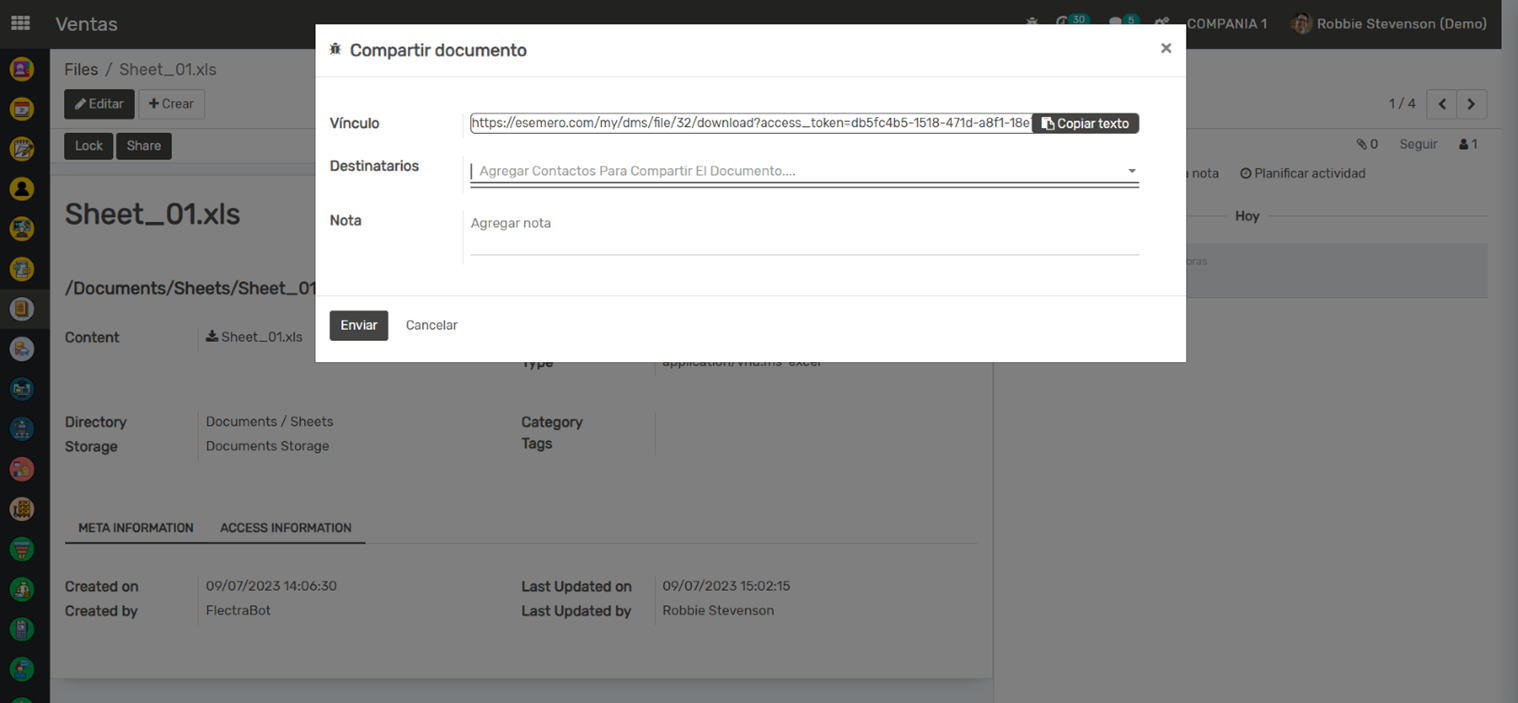The height and width of the screenshot is (703, 1518).
Task: Click Copiar texto button
Action: coord(1085,123)
